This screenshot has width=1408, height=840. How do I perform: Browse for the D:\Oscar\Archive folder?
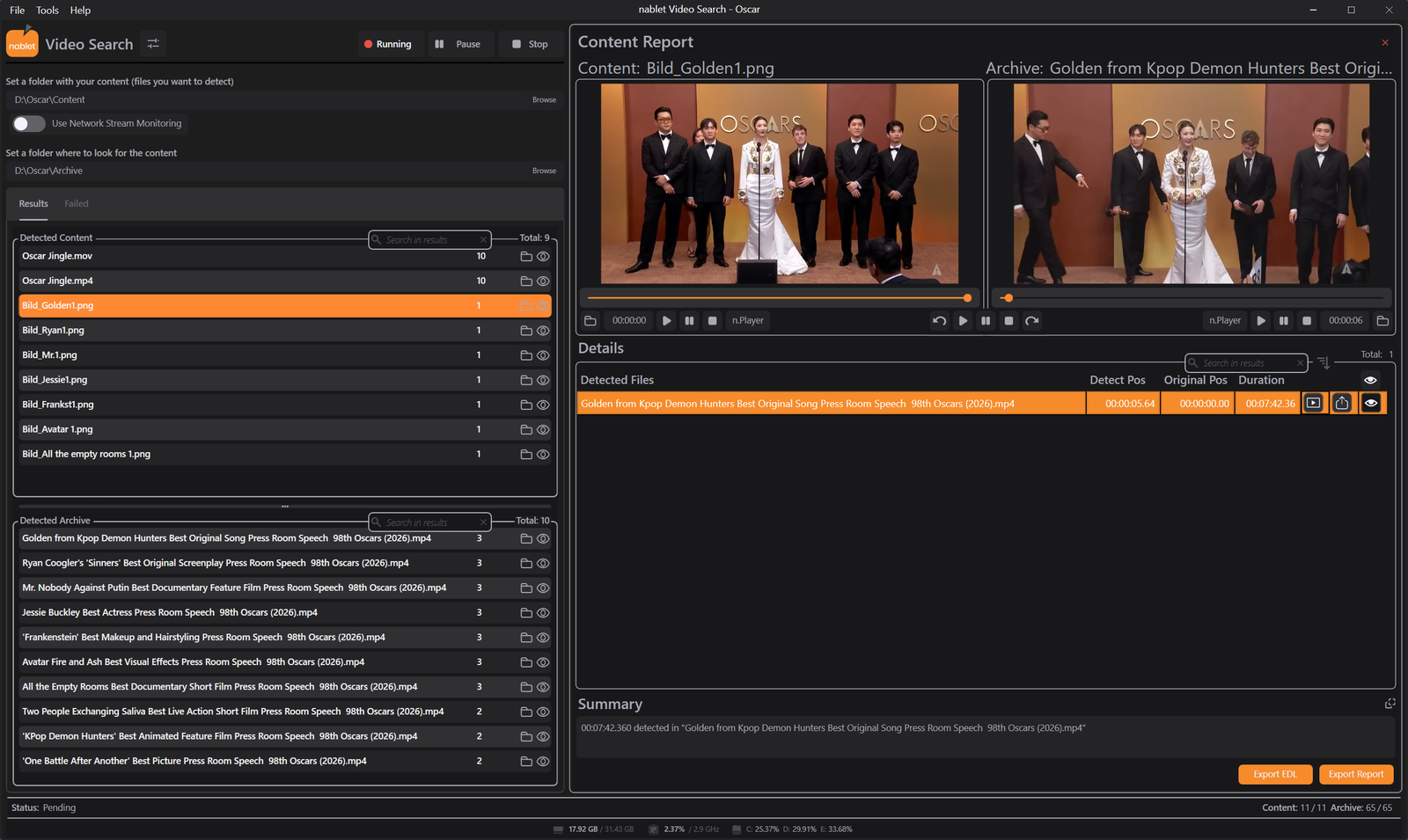[544, 171]
